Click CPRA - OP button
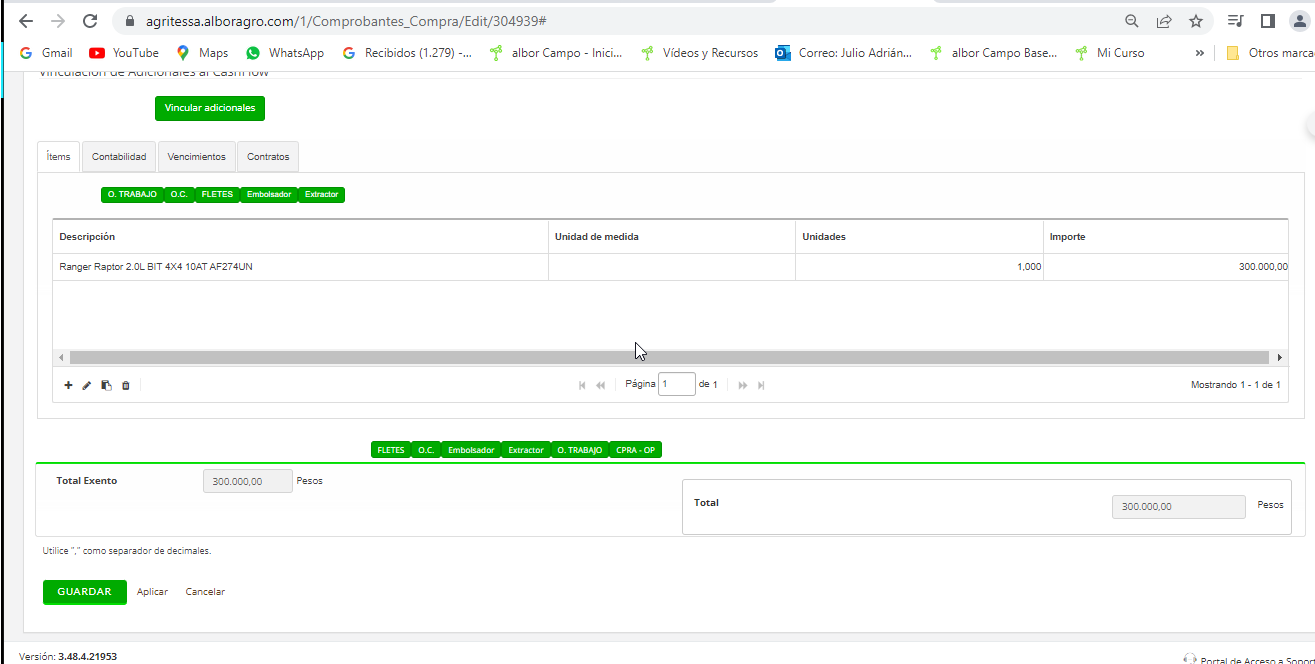The height and width of the screenshot is (664, 1315). tap(636, 450)
